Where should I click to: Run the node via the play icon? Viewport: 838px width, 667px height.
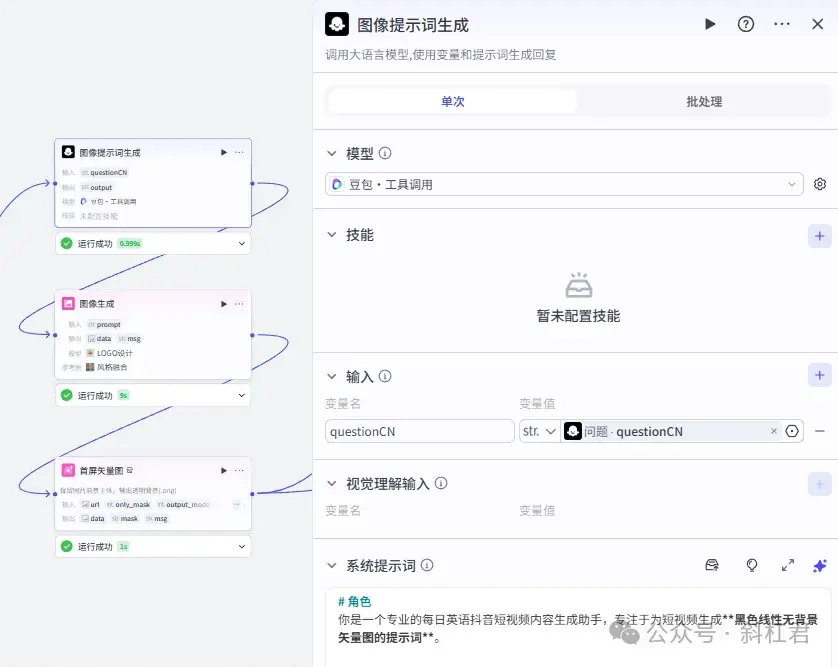point(710,24)
